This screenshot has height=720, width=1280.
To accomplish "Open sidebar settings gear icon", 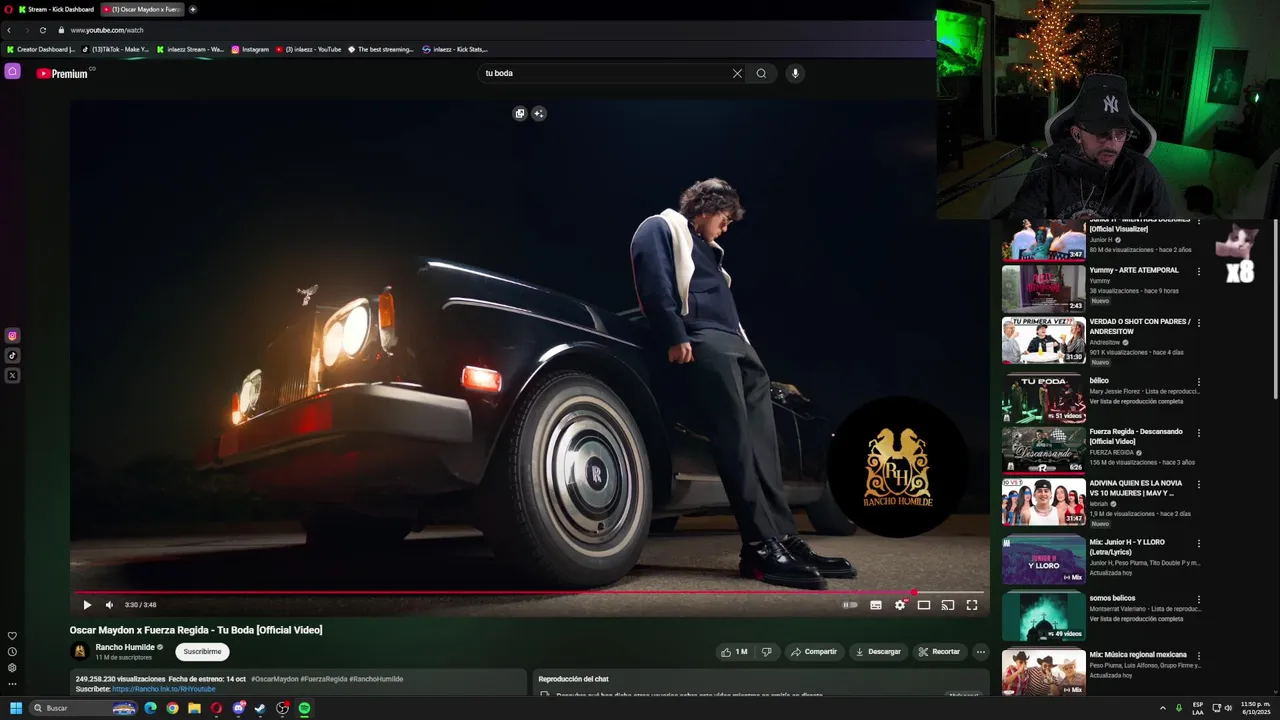I will [x=12, y=668].
